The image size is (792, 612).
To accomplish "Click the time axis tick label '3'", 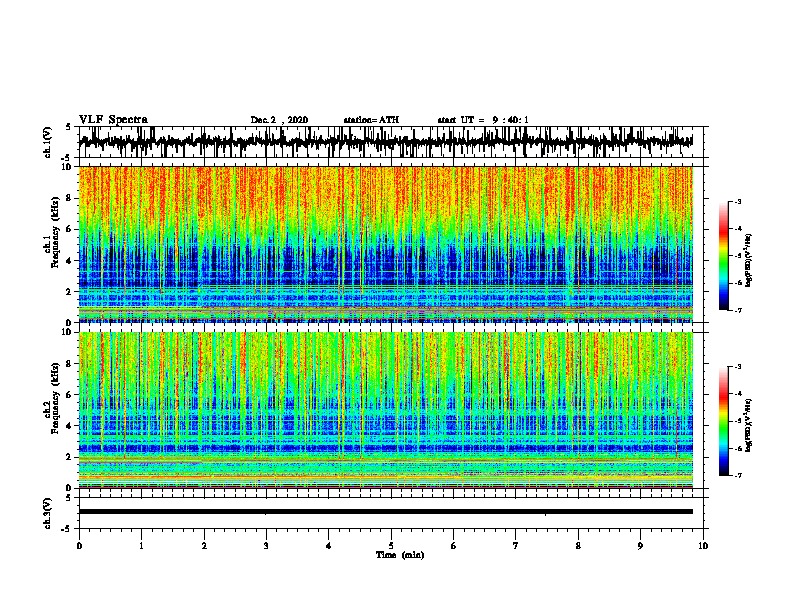I will pyautogui.click(x=266, y=546).
